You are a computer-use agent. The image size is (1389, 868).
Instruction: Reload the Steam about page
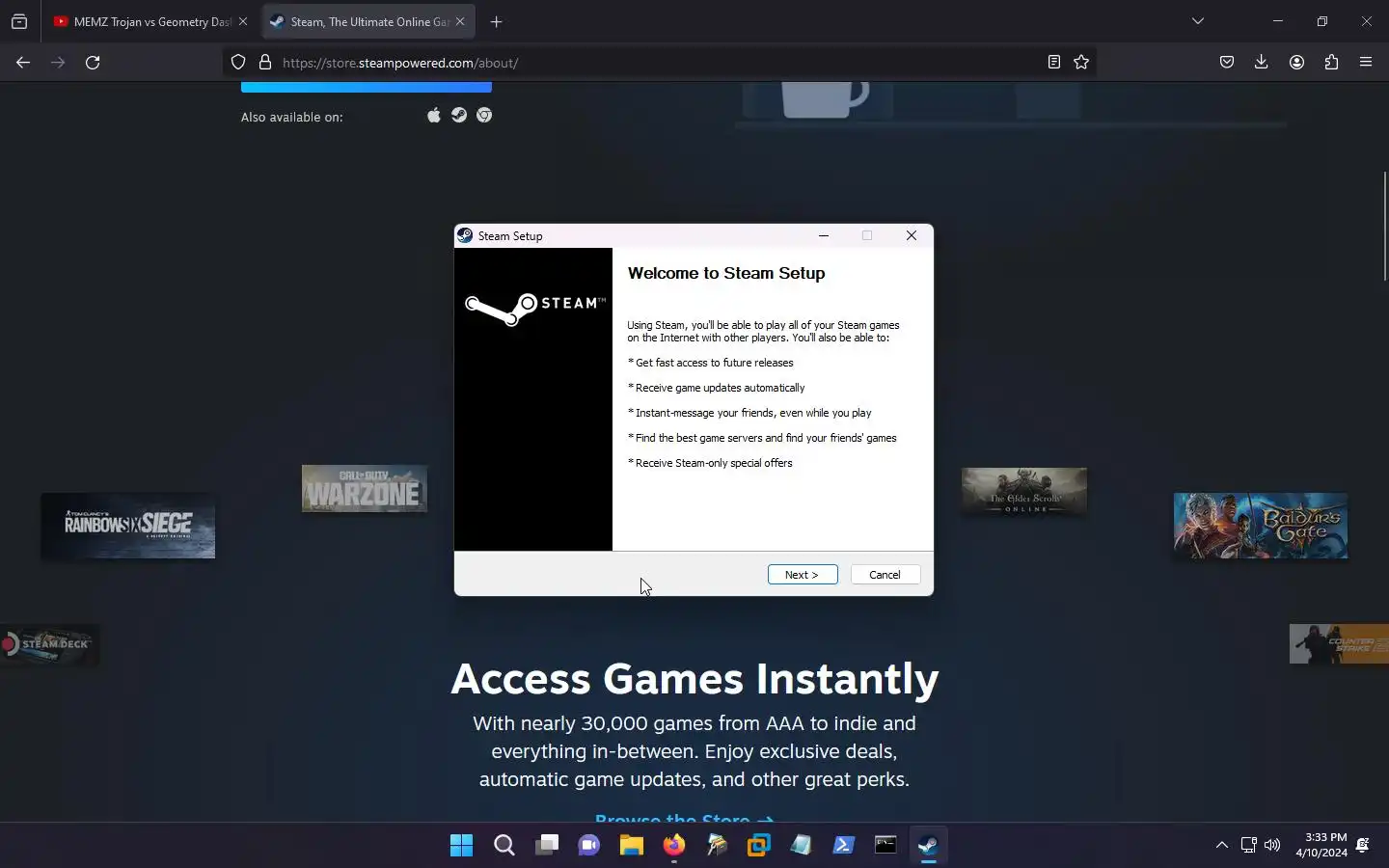click(x=93, y=63)
